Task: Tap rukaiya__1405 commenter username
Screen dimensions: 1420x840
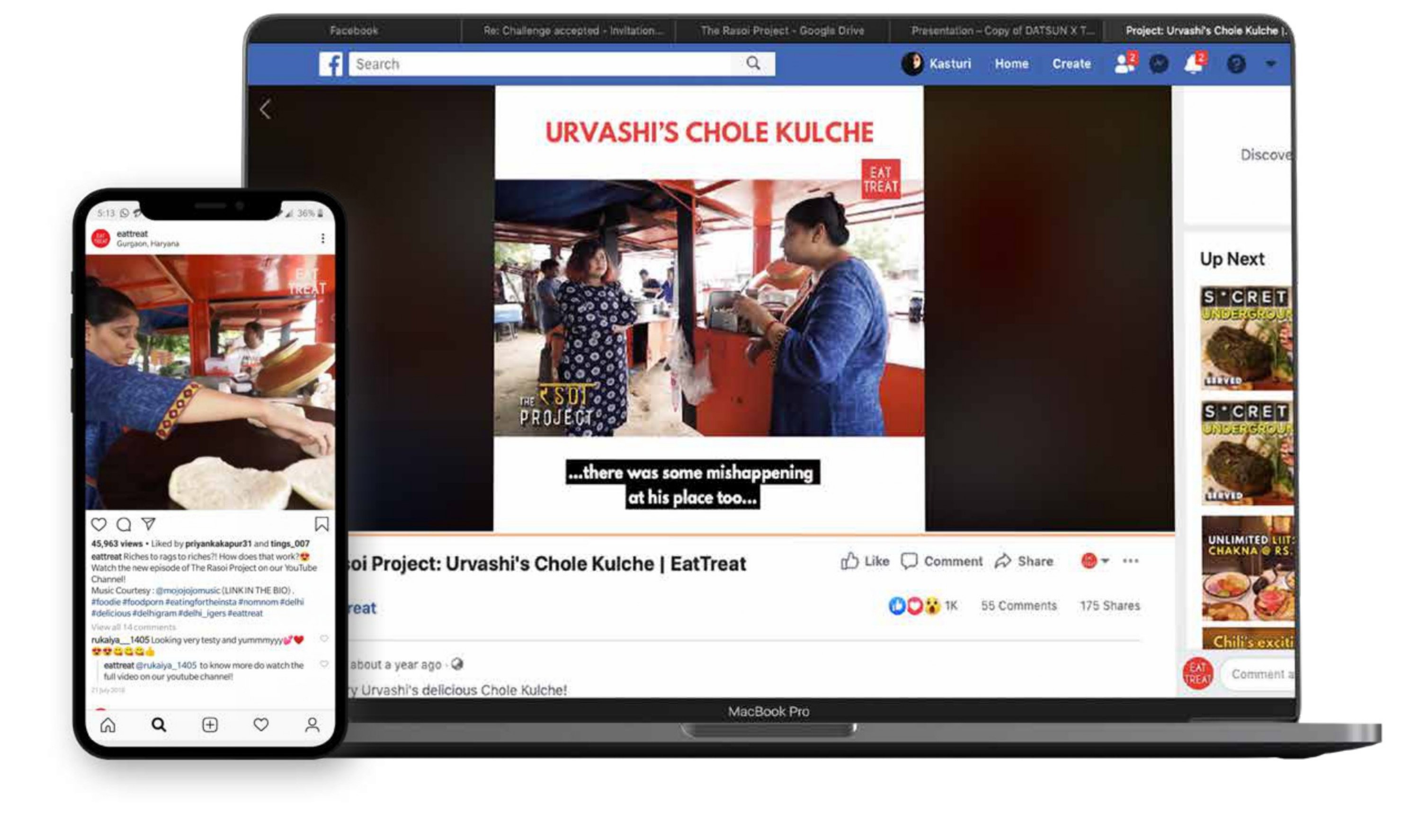Action: click(120, 640)
